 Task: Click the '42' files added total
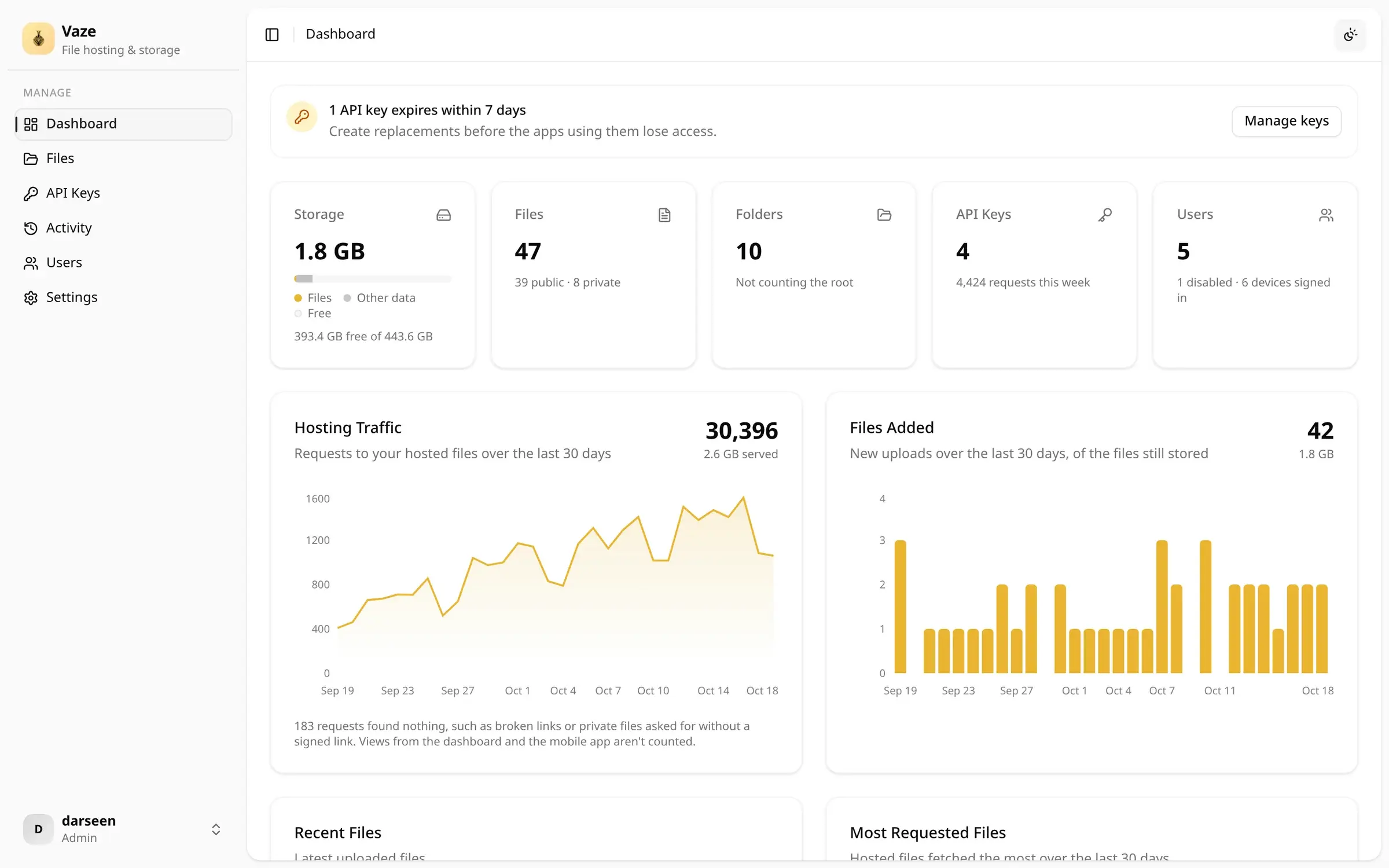(x=1320, y=431)
